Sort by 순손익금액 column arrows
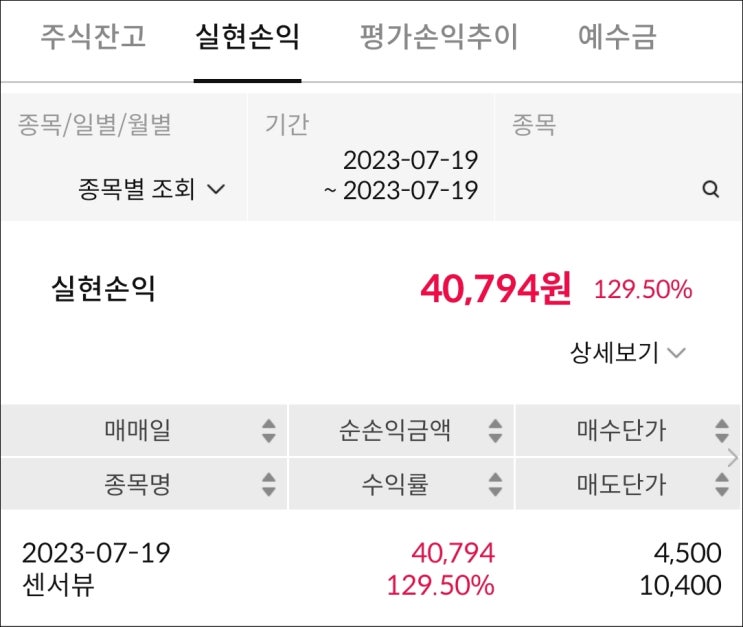Viewport: 743px width, 627px height. (x=495, y=431)
